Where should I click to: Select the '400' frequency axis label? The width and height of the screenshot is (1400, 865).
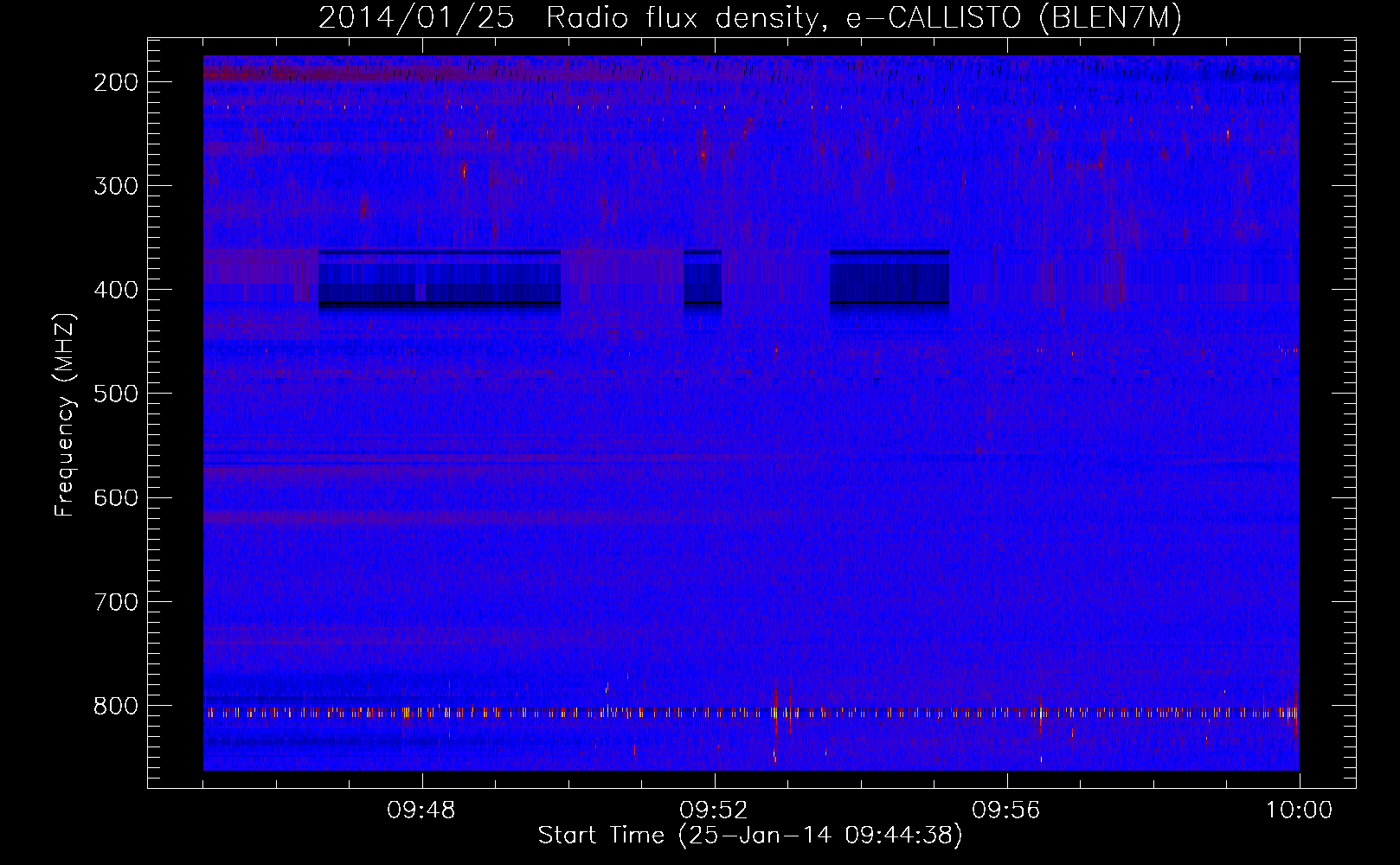pyautogui.click(x=115, y=290)
